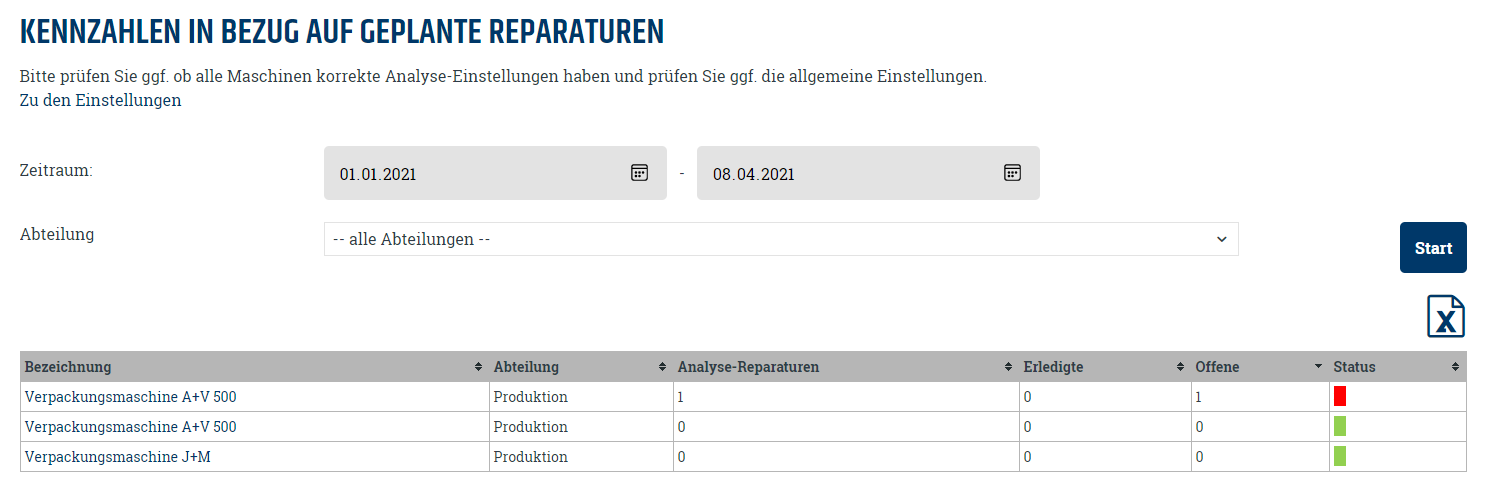Sort by Erledigte column arrows

[1180, 368]
